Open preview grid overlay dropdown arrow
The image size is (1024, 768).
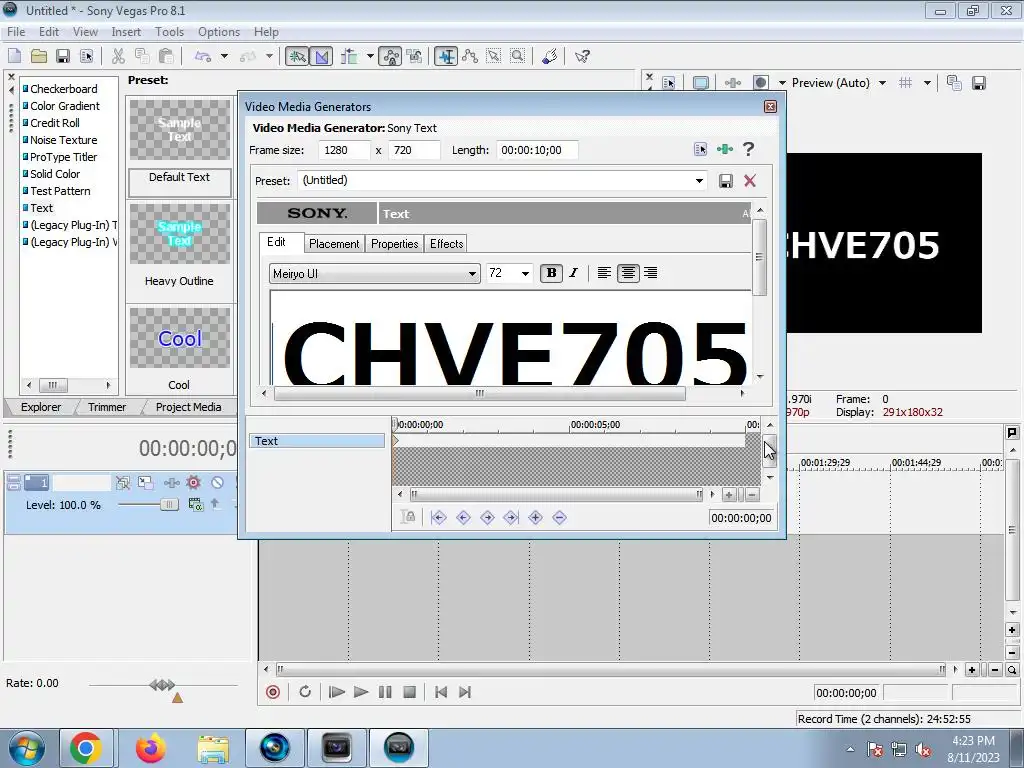pos(927,83)
